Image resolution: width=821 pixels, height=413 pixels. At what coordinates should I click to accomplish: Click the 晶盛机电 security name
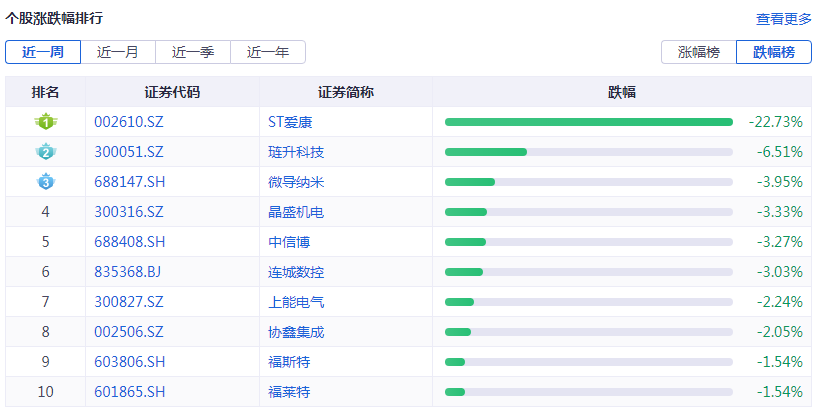click(296, 212)
